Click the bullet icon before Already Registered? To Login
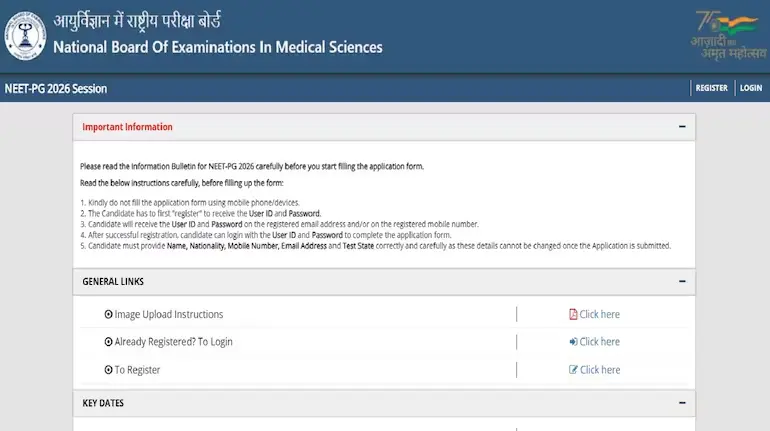The image size is (770, 431). click(x=109, y=342)
